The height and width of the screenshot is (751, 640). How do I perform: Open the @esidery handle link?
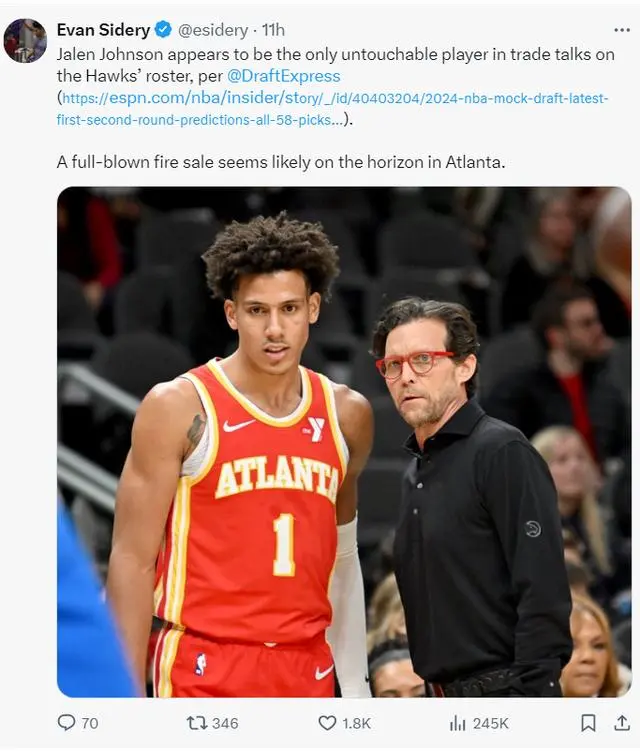point(213,30)
